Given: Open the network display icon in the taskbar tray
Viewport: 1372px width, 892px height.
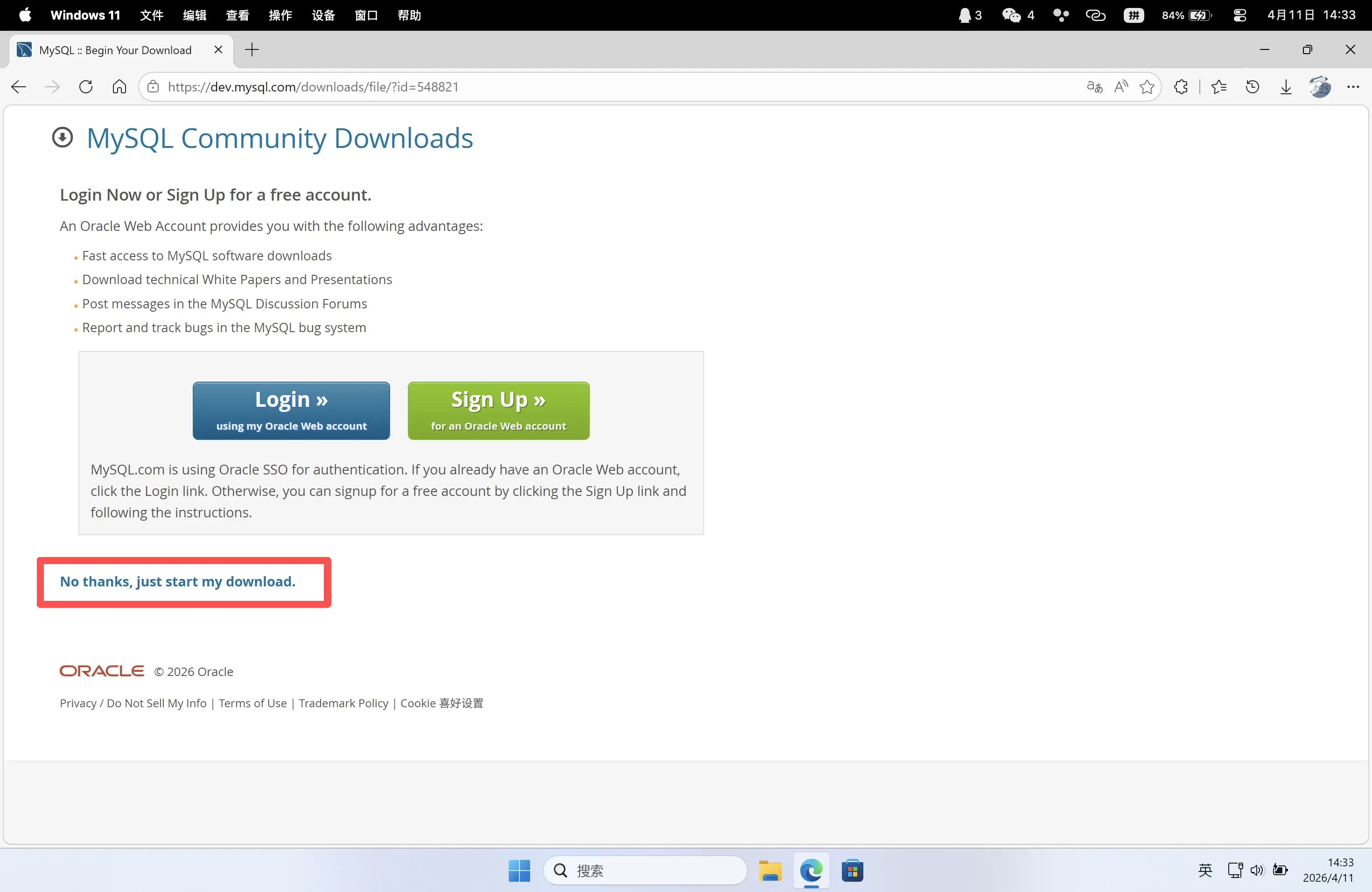Looking at the screenshot, I should 1235,871.
